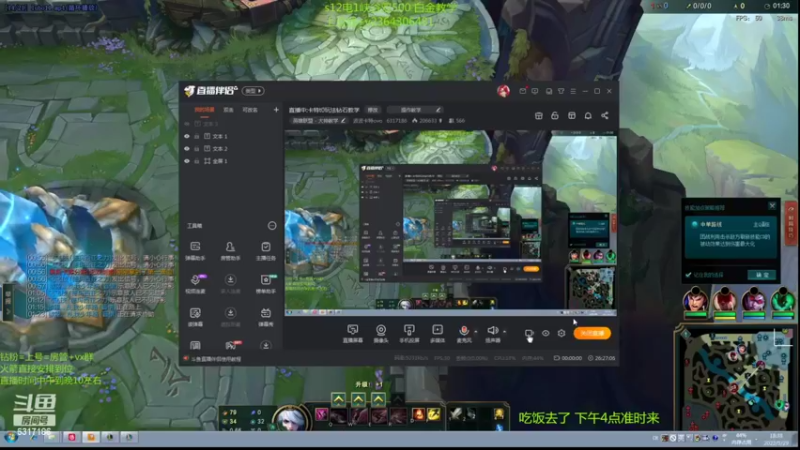800x450 pixels.
Task: Click the user avatar in title bar
Action: point(504,91)
